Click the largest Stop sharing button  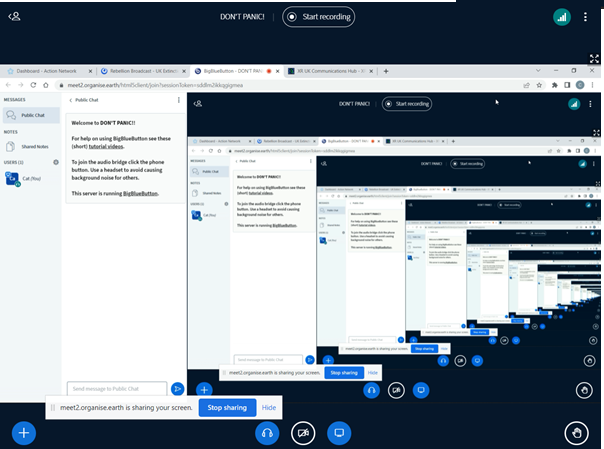pos(227,407)
